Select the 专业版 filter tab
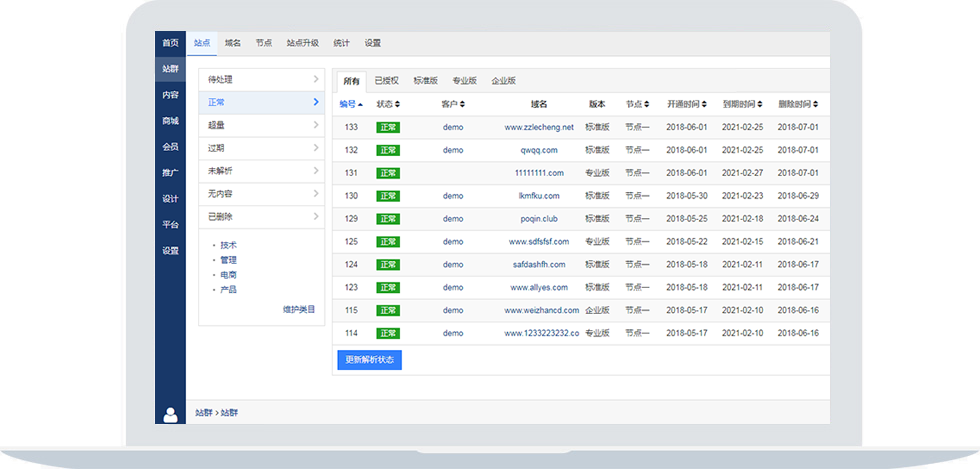 coord(464,81)
